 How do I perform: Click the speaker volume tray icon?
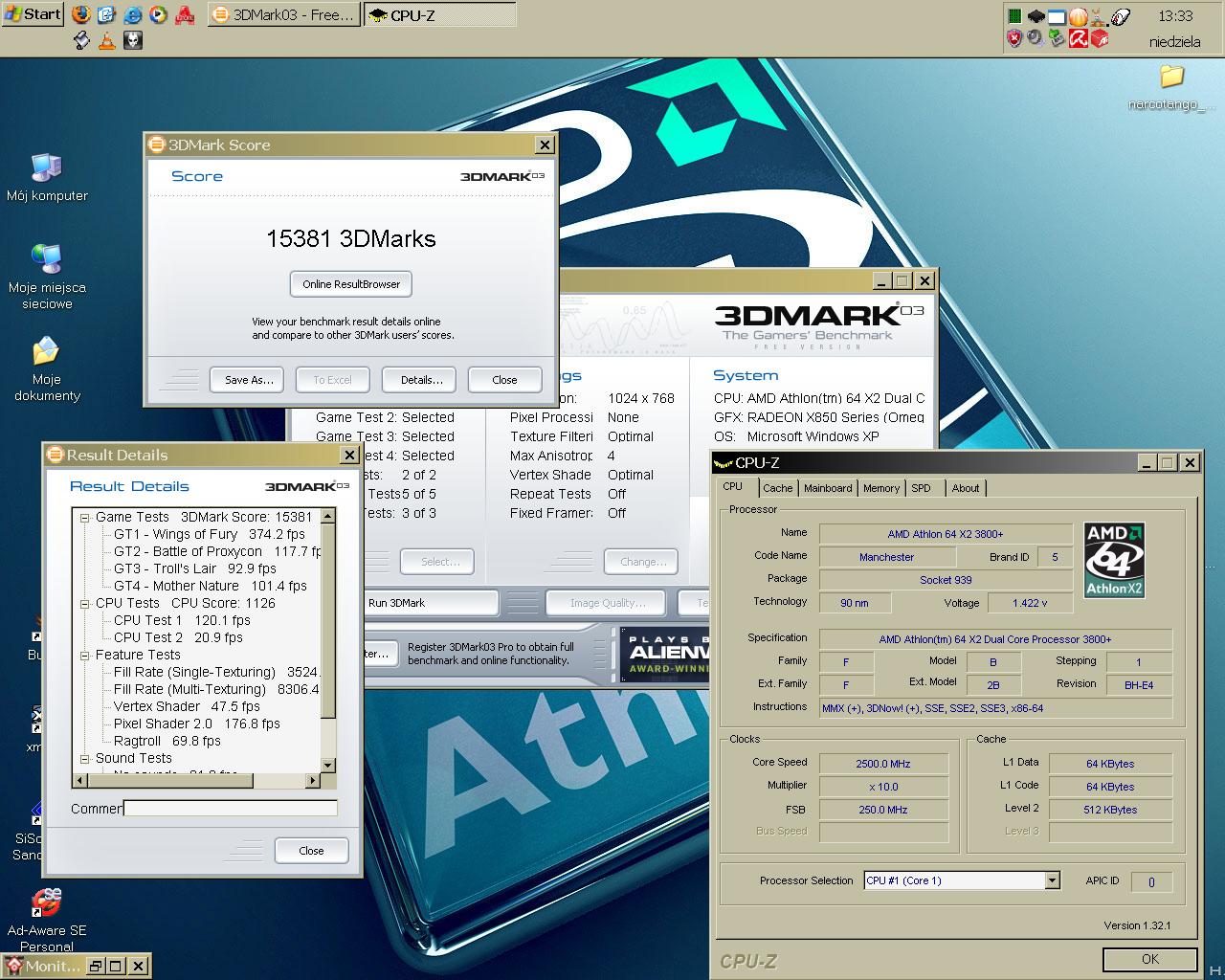coord(1035,38)
